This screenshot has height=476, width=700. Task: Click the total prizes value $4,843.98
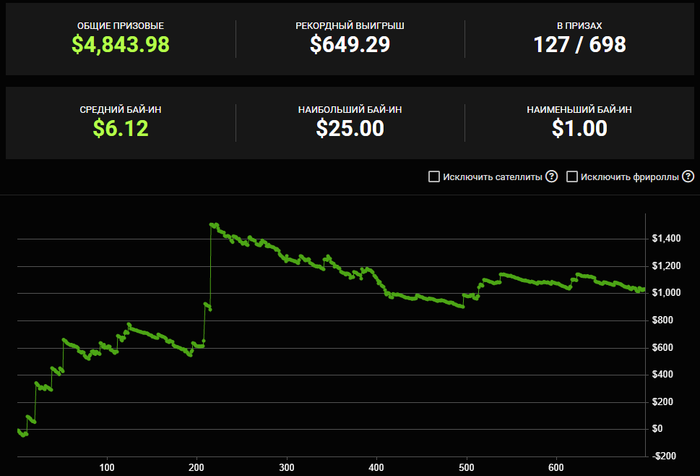[x=121, y=44]
